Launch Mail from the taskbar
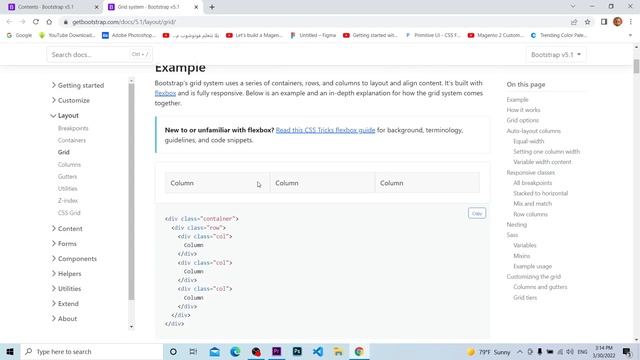The image size is (640, 360). coord(214,351)
